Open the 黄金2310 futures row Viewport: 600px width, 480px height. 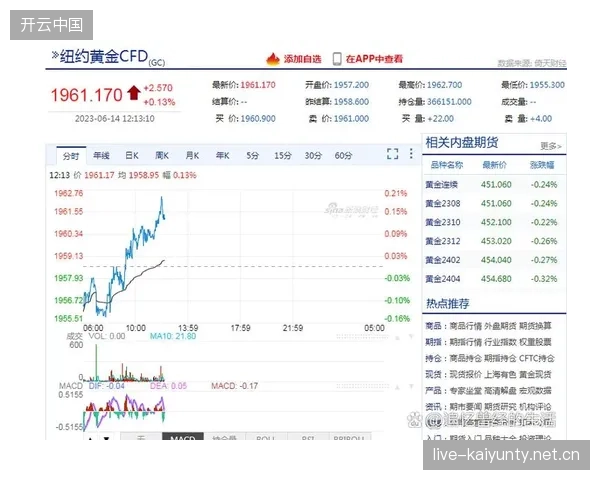click(x=494, y=222)
